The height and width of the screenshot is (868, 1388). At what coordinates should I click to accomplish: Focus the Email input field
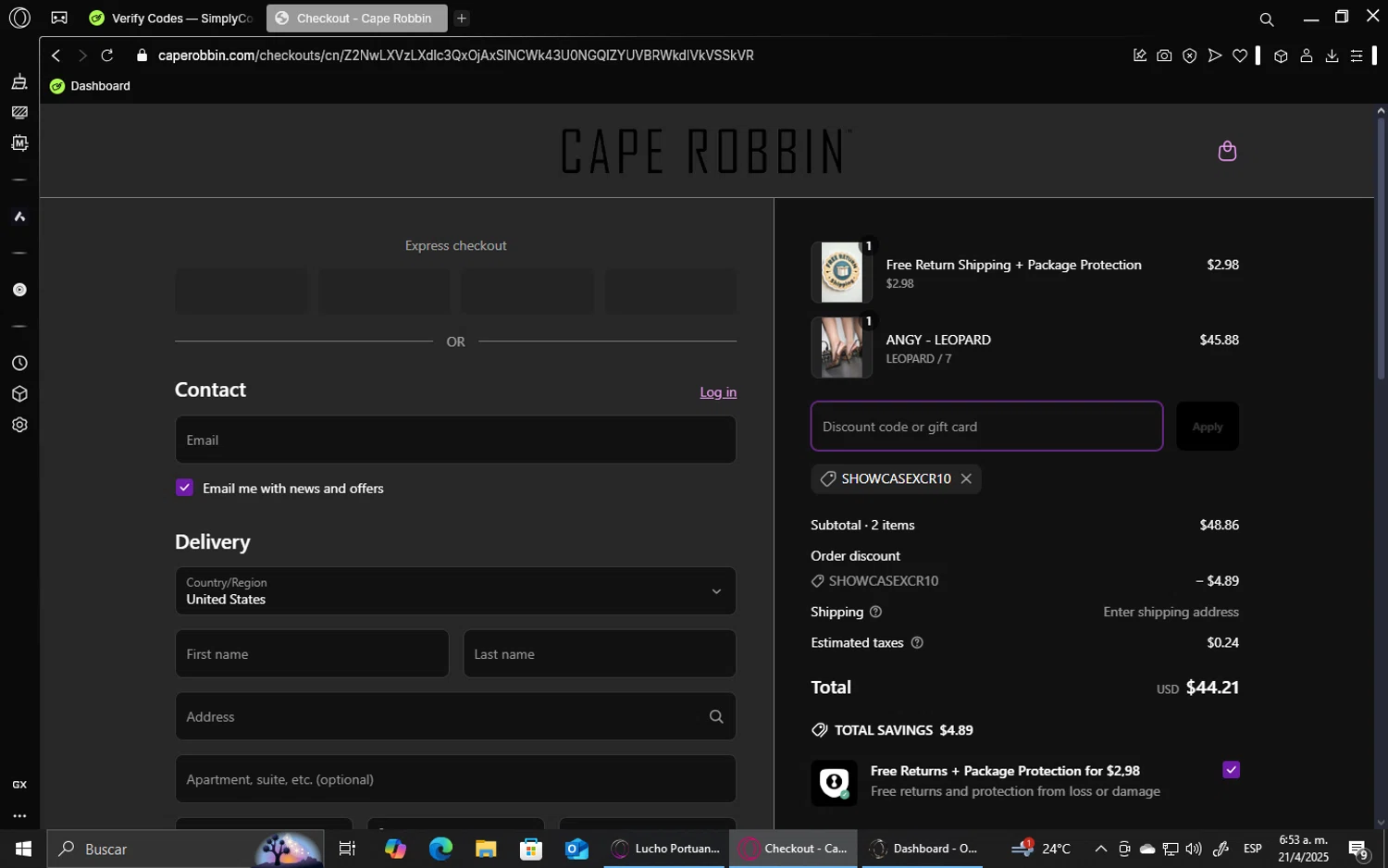[455, 440]
